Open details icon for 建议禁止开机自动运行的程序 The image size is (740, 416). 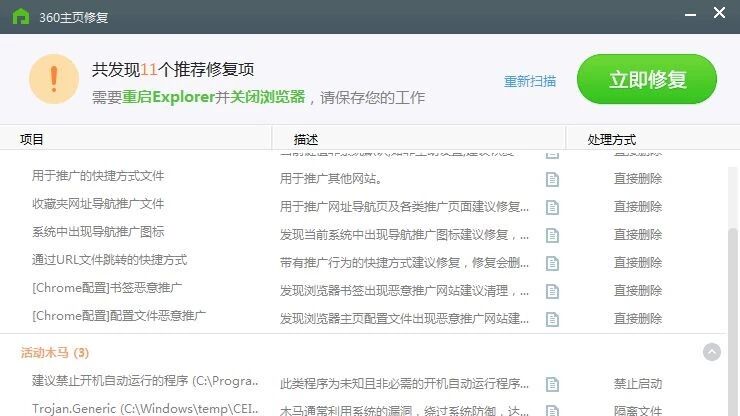(552, 384)
